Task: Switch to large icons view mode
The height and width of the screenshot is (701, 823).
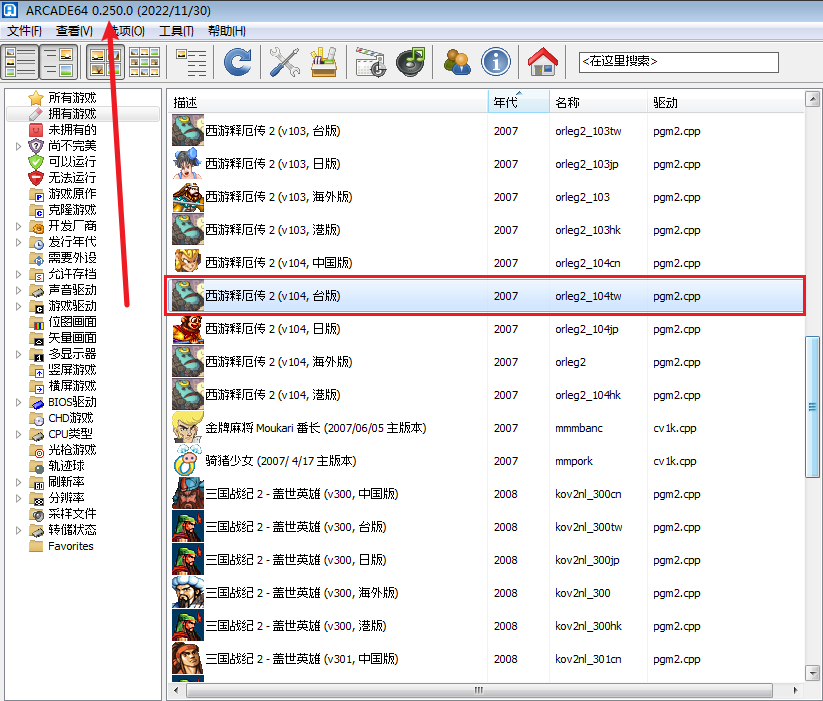Action: point(105,62)
